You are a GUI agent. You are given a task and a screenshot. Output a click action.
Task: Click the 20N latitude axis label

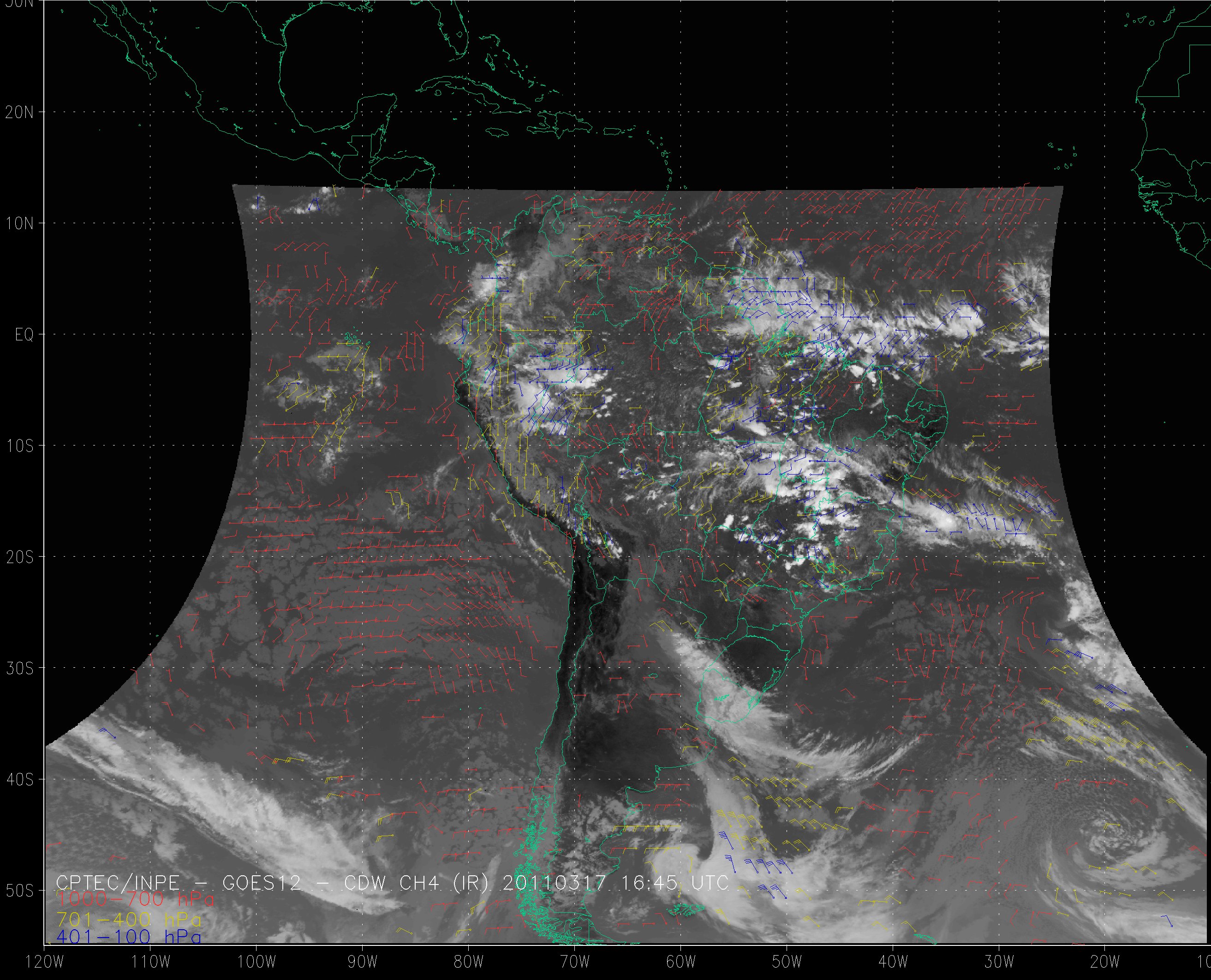point(19,113)
